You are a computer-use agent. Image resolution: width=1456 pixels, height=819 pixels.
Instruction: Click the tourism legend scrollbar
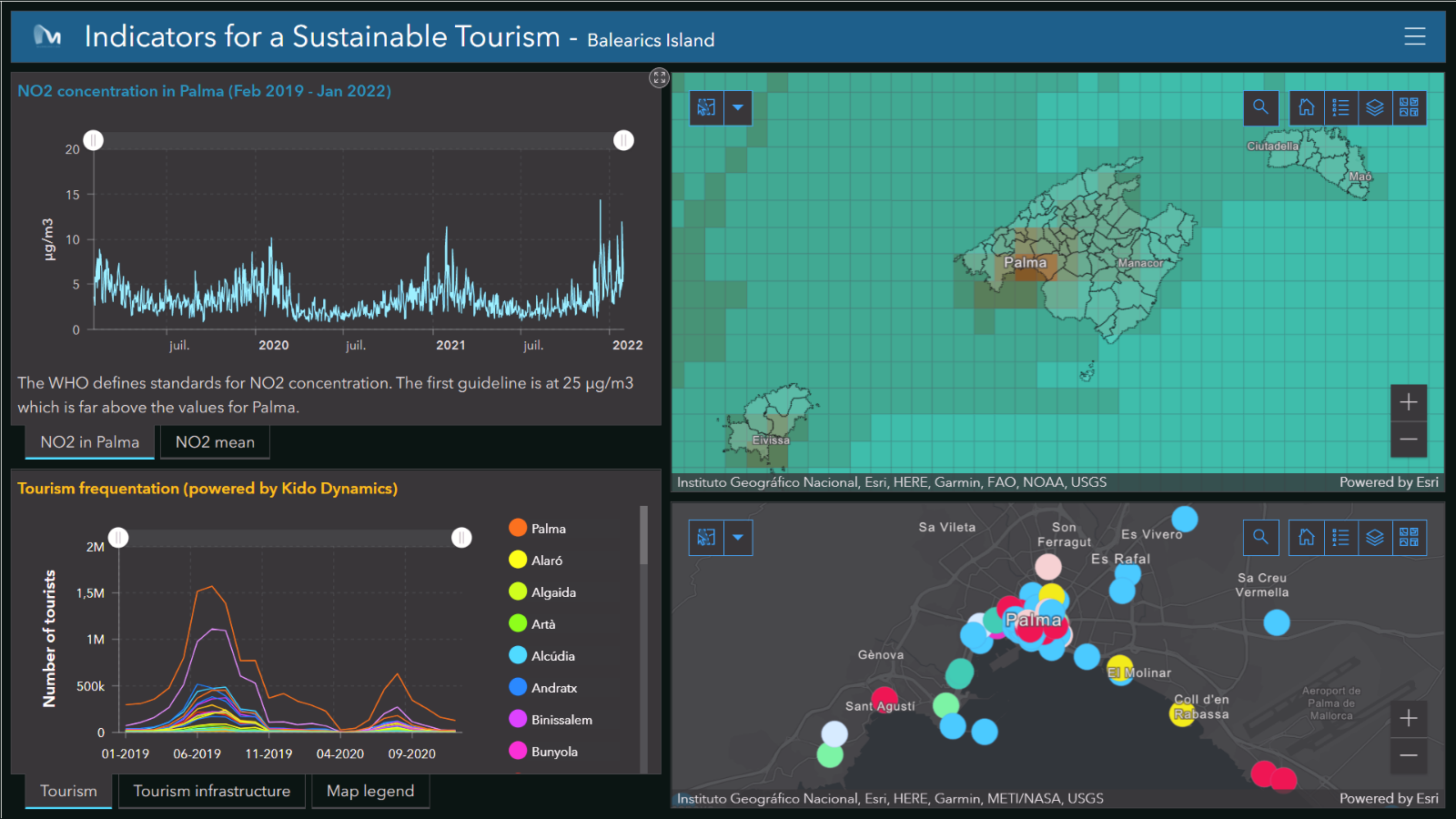(644, 537)
